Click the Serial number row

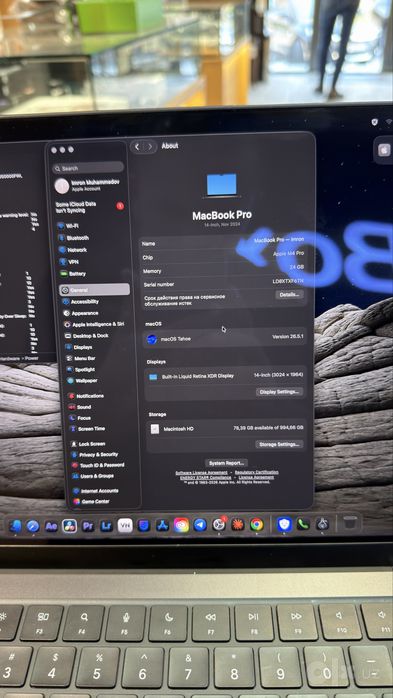point(223,283)
